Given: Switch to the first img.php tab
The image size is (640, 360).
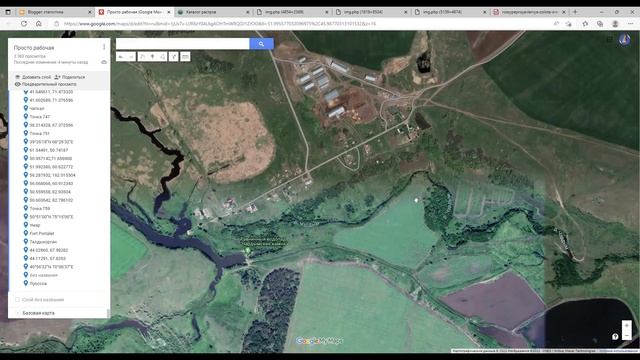Looking at the screenshot, I should [292, 12].
